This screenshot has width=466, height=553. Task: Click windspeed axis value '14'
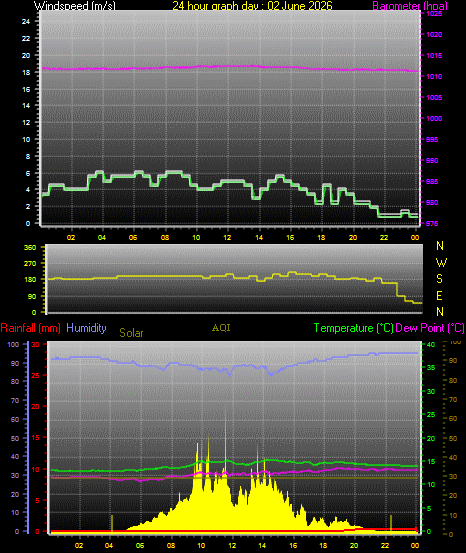26,105
